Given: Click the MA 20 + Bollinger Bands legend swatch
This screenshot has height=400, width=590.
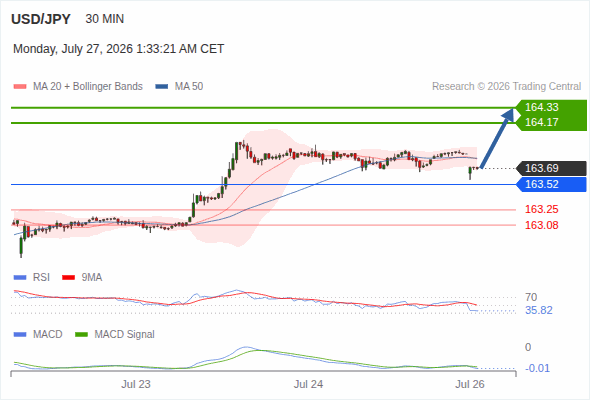Looking at the screenshot, I should (20, 87).
